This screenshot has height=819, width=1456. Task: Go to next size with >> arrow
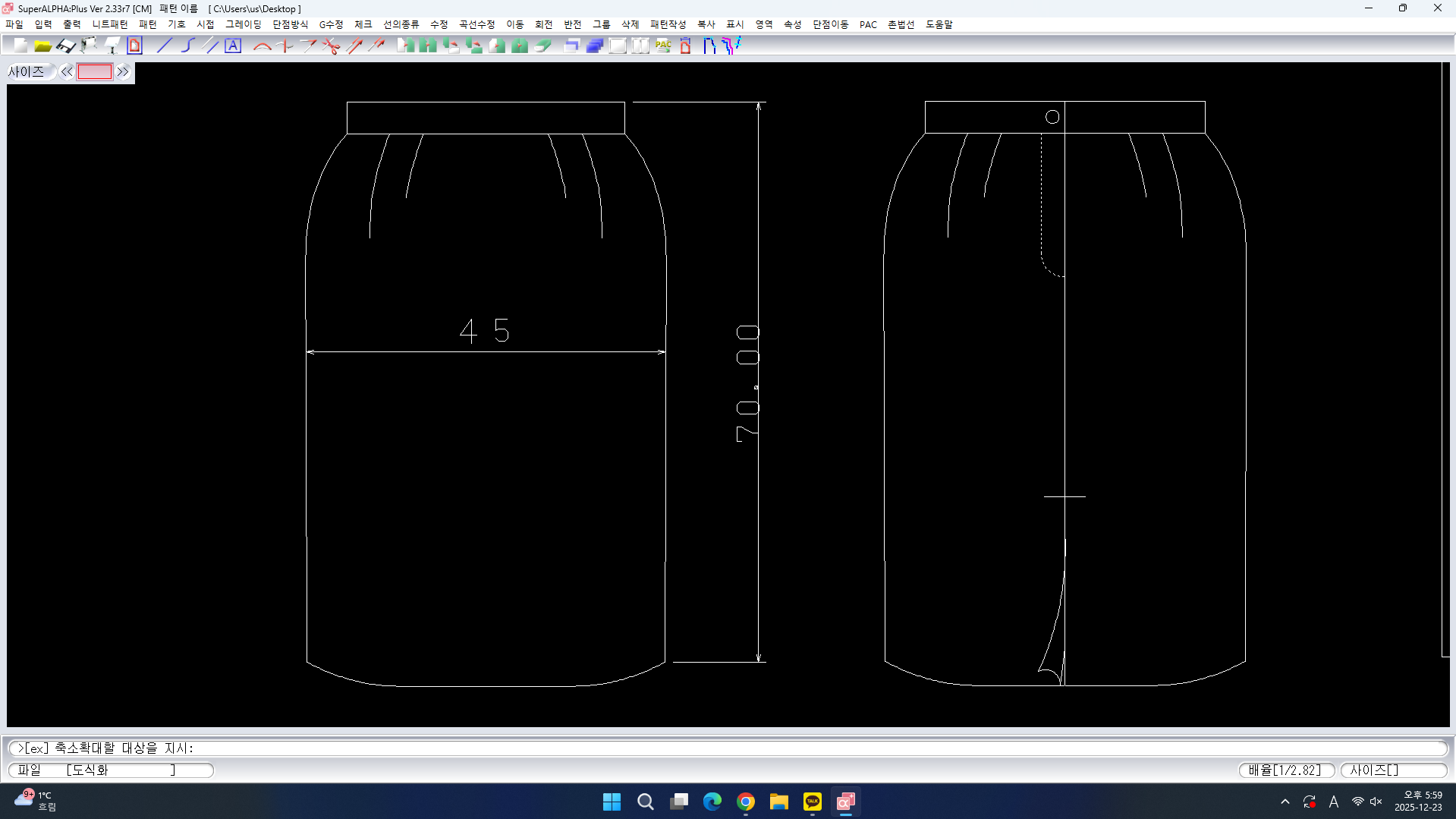123,72
